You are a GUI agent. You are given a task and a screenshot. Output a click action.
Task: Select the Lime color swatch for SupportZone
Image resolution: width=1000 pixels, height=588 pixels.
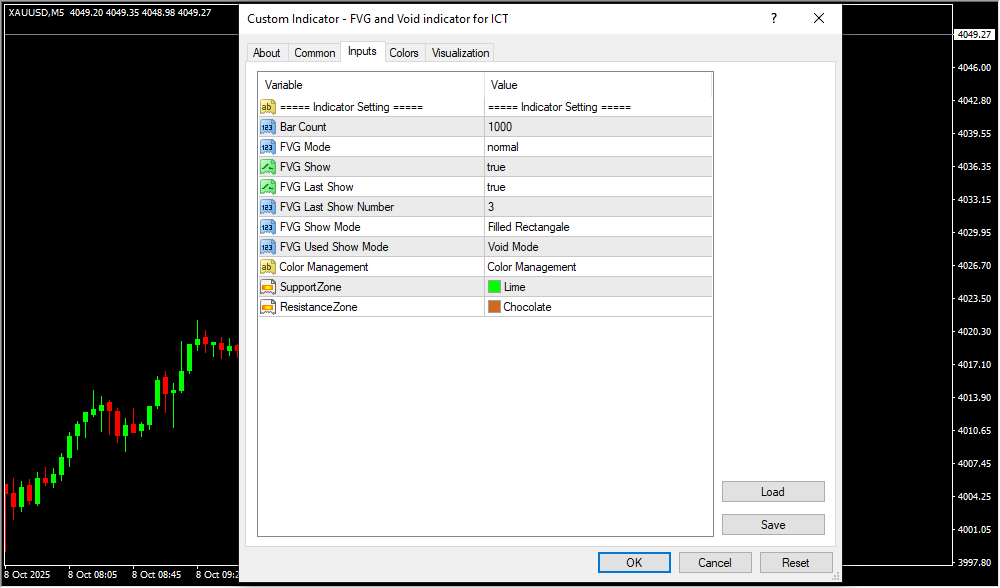pos(494,287)
